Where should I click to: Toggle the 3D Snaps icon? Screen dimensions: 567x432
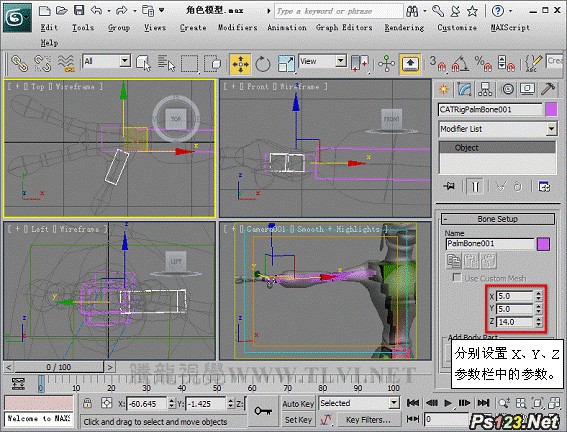437,64
